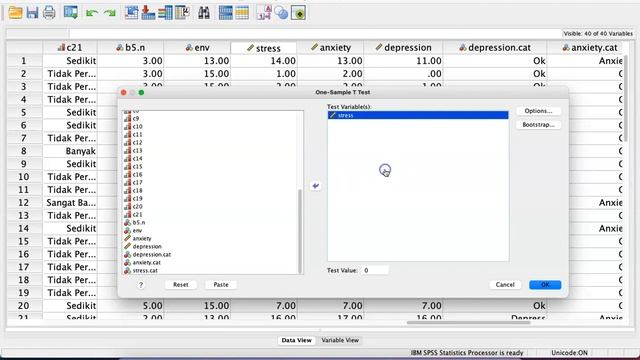Image resolution: width=640 pixels, height=360 pixels.
Task: Select row number 8 header
Action: tap(24, 151)
